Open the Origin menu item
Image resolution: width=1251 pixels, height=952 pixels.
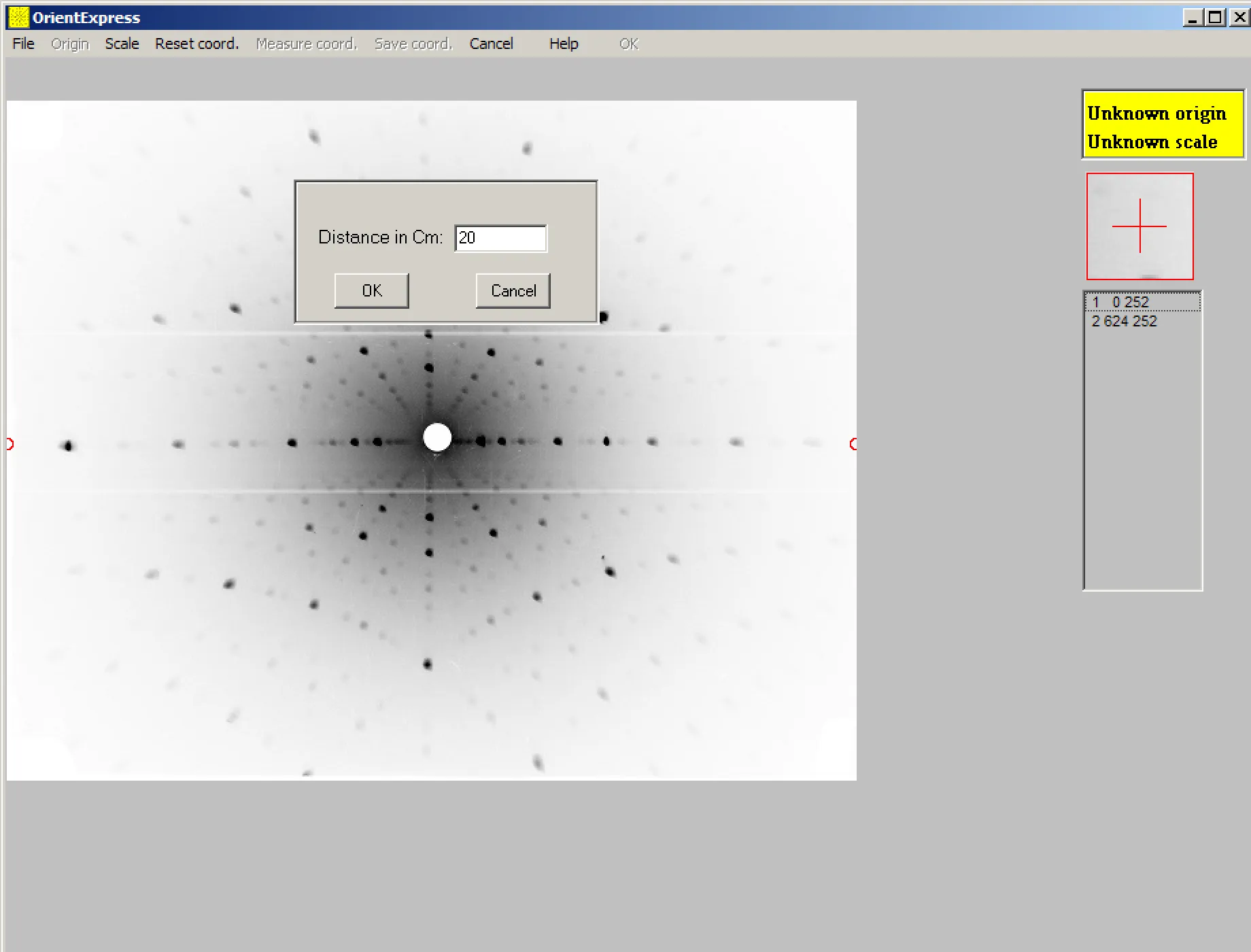point(70,44)
